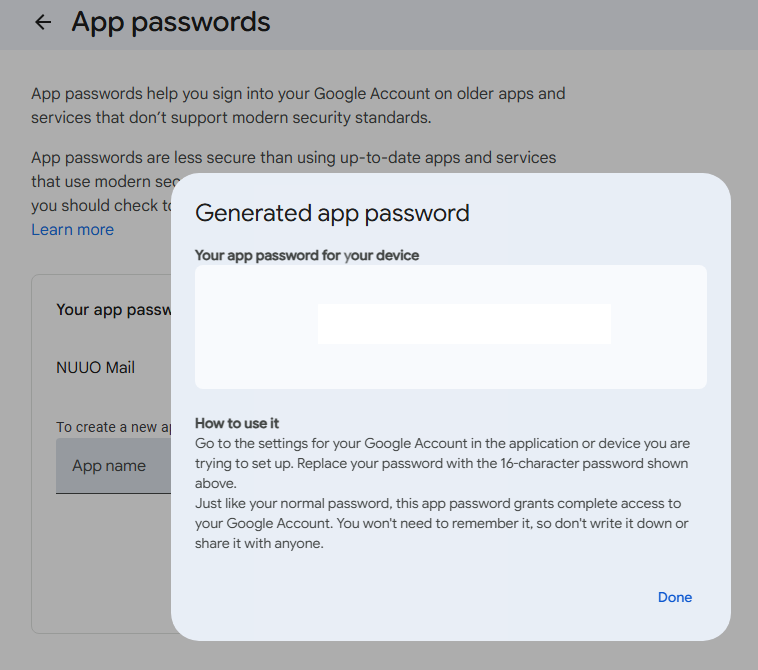Click the 'Your app passw' card heading behind dialog
The height and width of the screenshot is (670, 758).
click(x=113, y=310)
